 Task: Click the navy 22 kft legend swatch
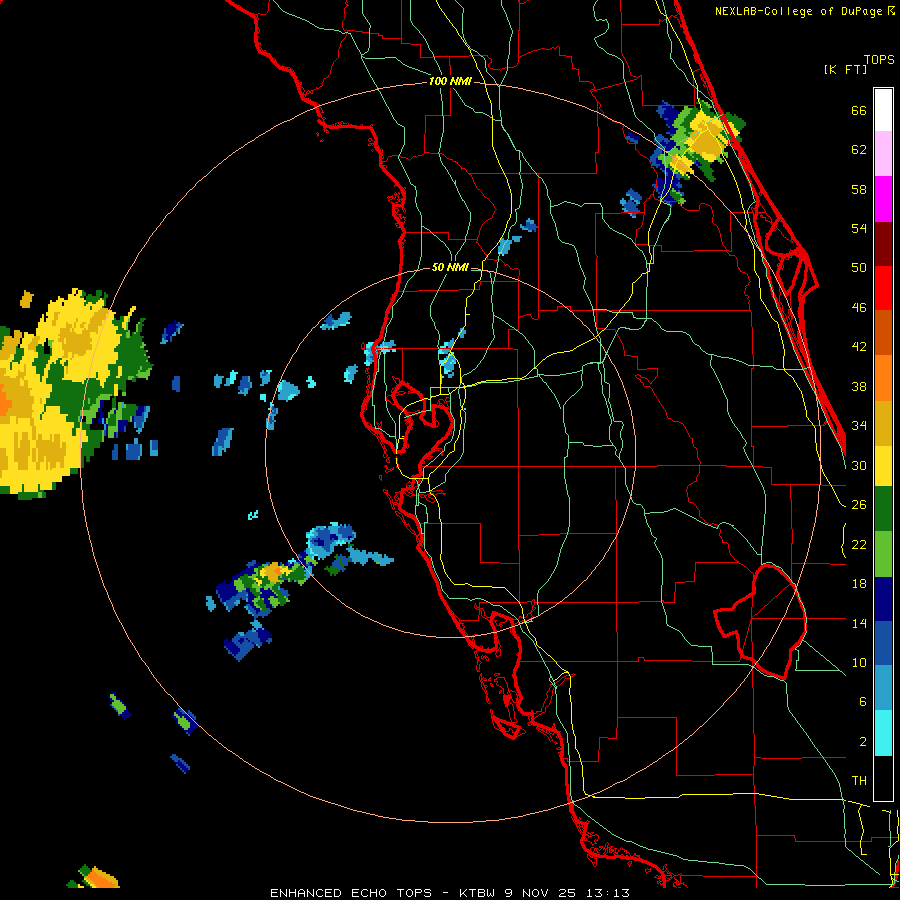[883, 599]
